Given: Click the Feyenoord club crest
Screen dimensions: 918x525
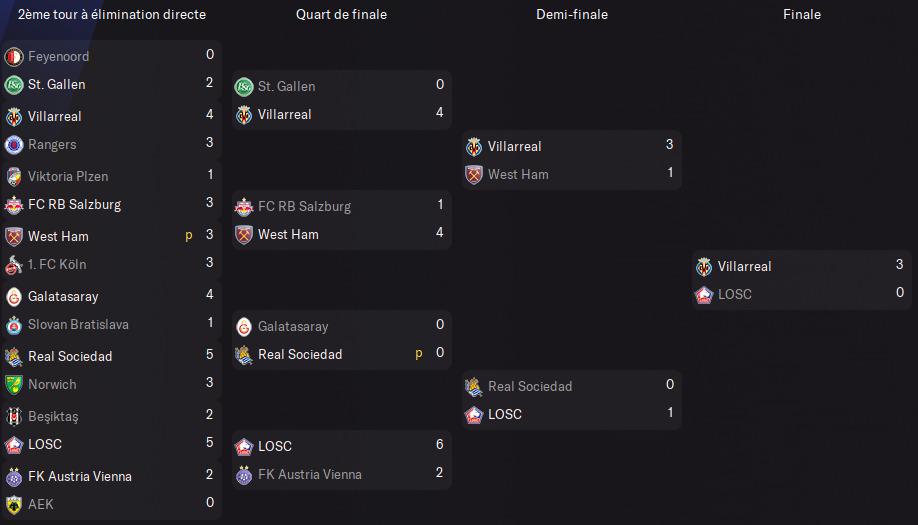Looking at the screenshot, I should click(x=14, y=57).
